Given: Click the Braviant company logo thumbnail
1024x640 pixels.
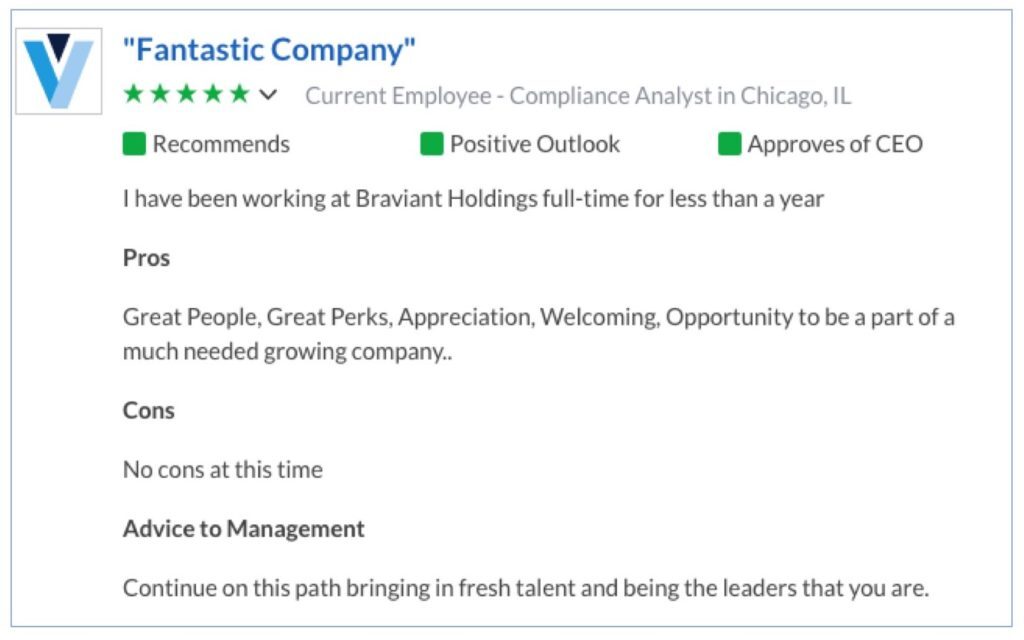Looking at the screenshot, I should (x=59, y=70).
